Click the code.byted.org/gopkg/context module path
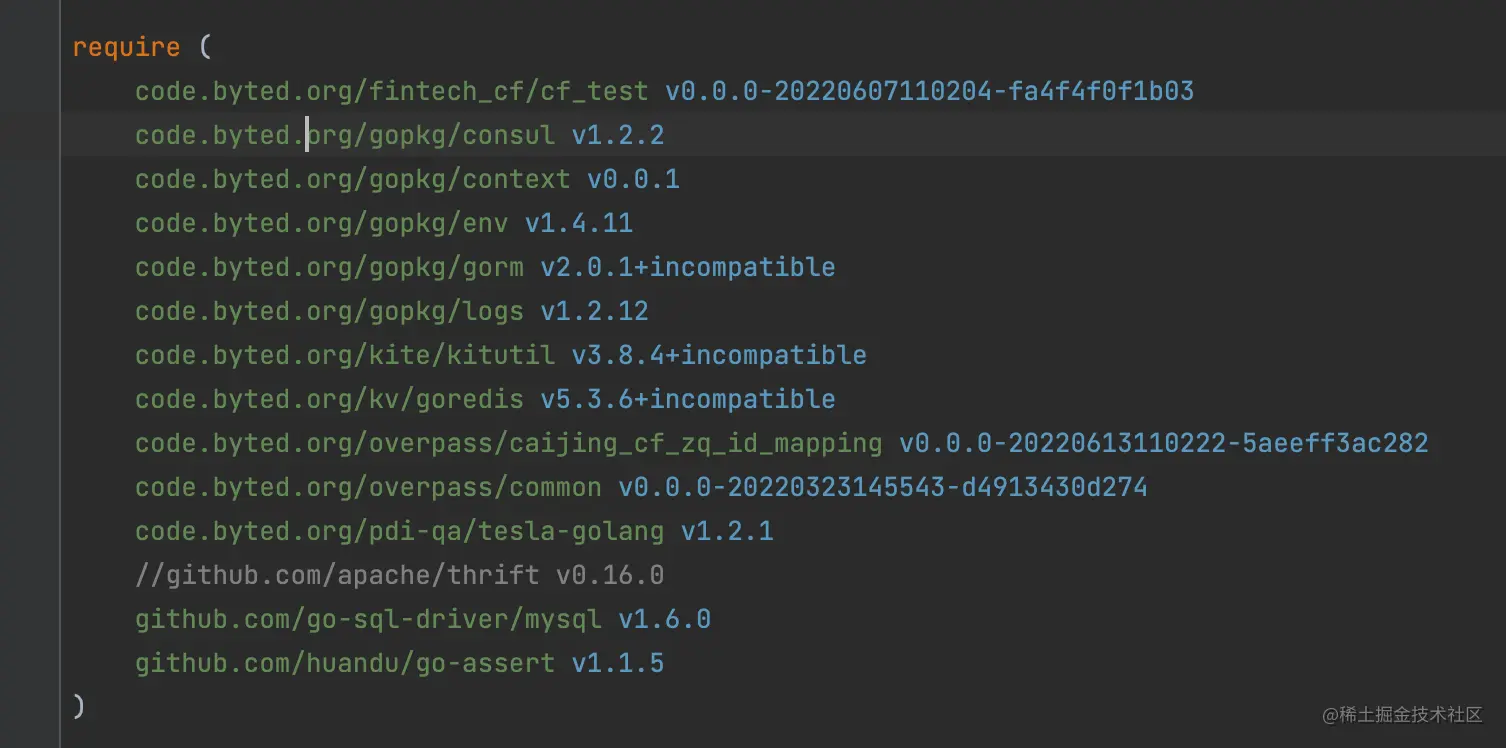Viewport: 1506px width, 748px height. [352, 179]
